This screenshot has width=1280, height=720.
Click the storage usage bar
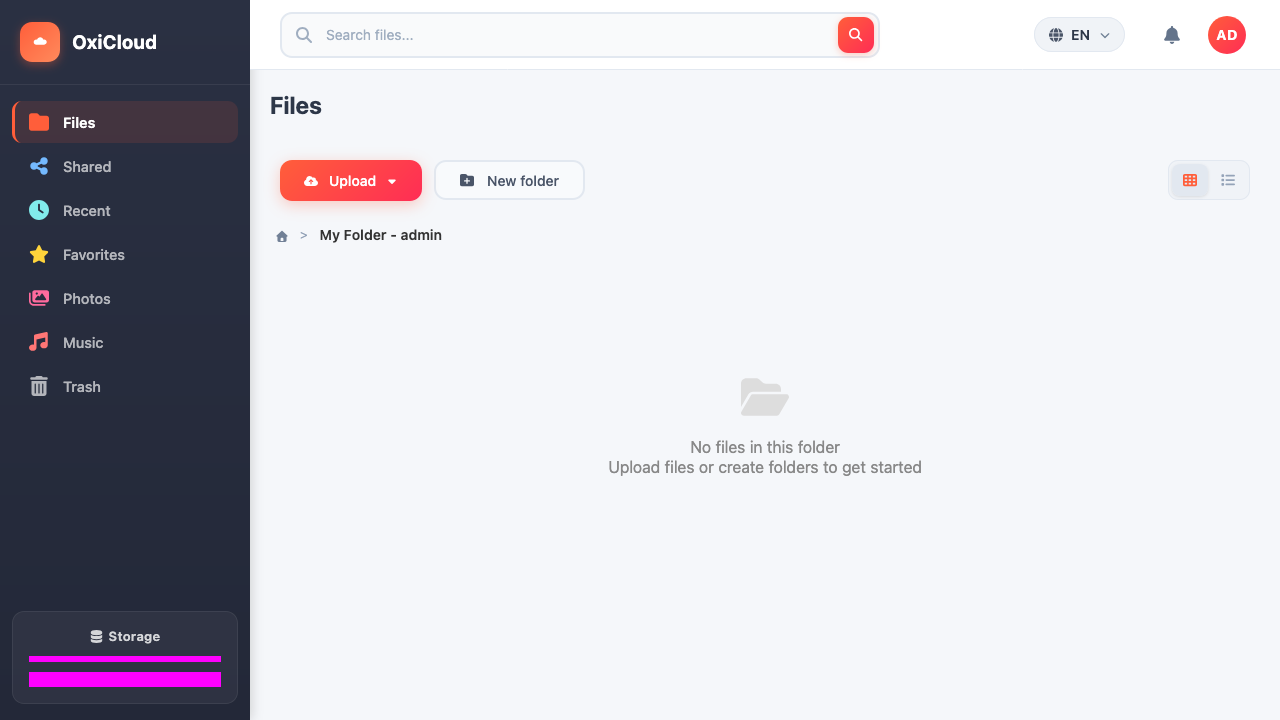coord(125,659)
